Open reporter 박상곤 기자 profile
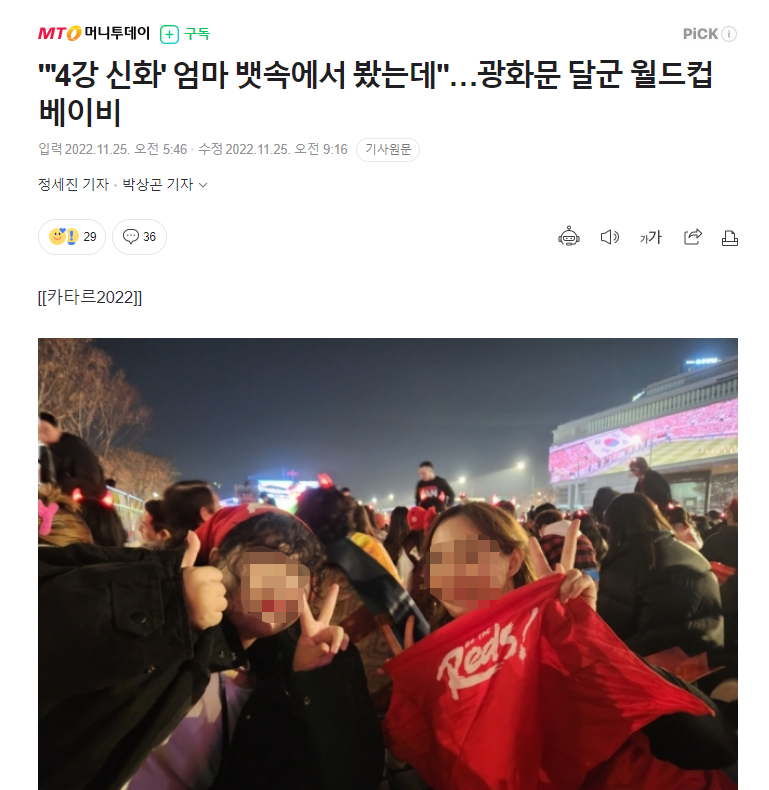 click(x=158, y=184)
